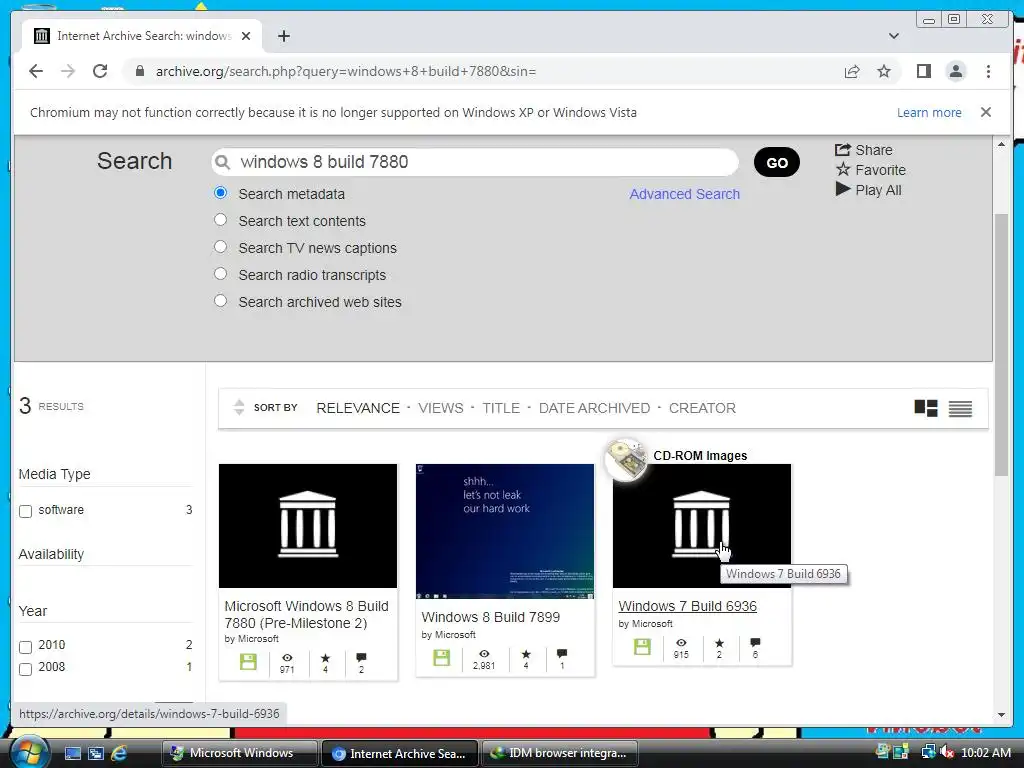This screenshot has width=1024, height=768.
Task: Select the Internet Archive Search browser tab
Action: tap(142, 36)
